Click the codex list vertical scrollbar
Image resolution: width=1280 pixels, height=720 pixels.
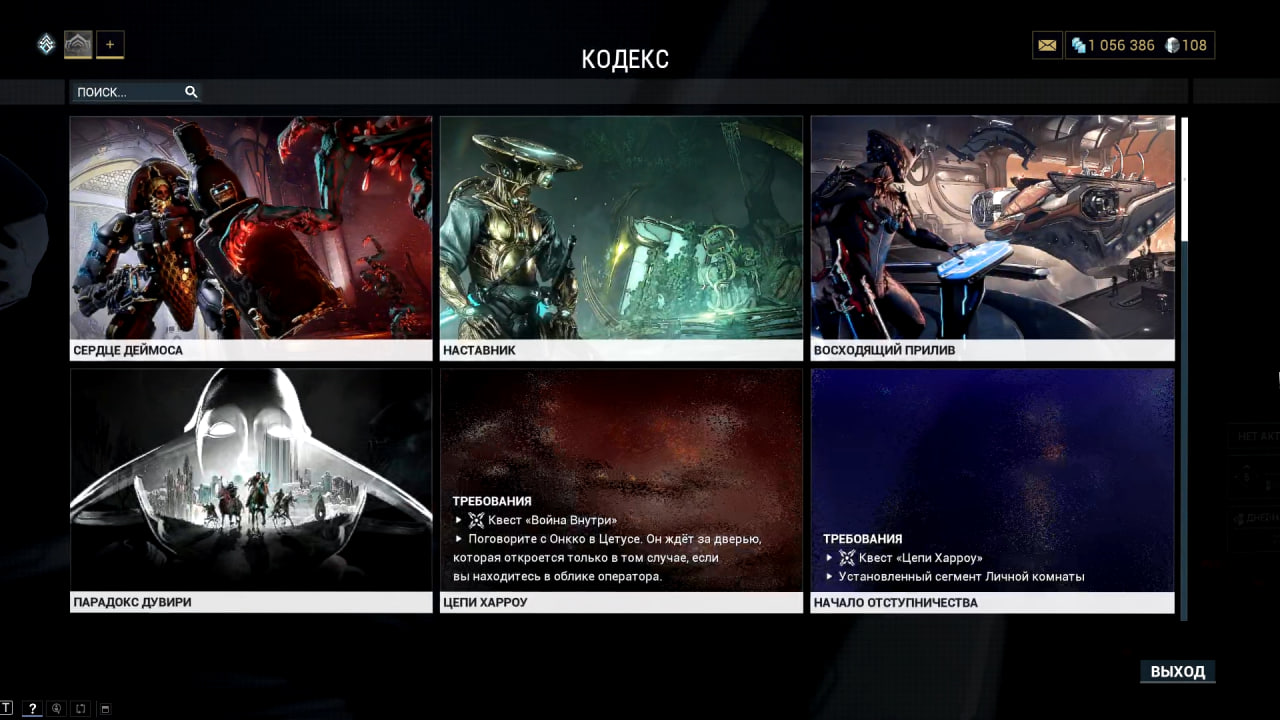coord(1185,368)
